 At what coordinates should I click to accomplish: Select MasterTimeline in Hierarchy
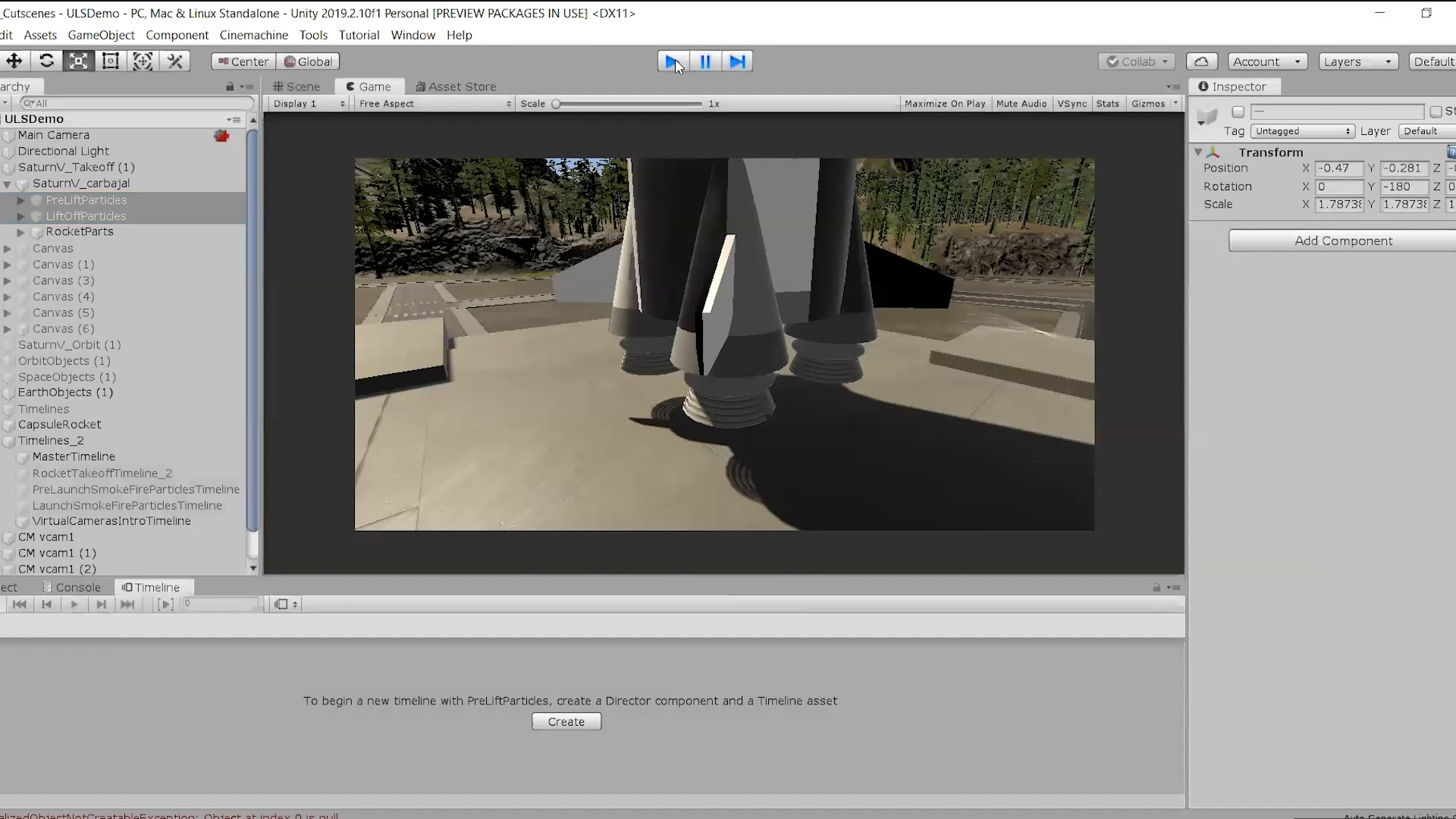tap(74, 457)
